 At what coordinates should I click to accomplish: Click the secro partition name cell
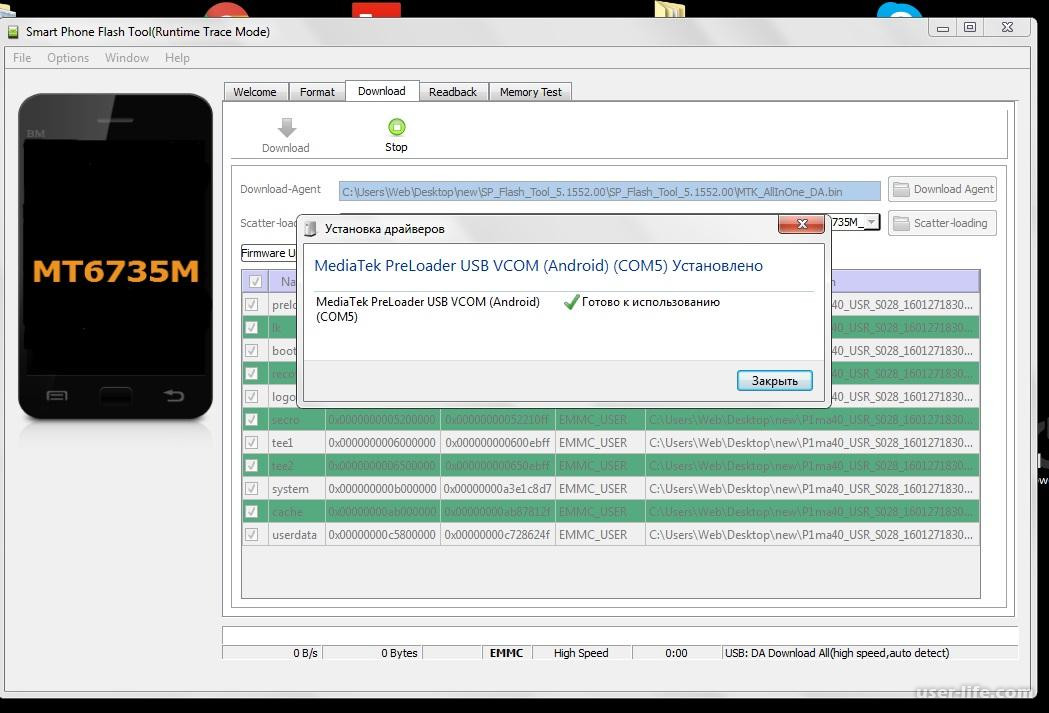(296, 419)
